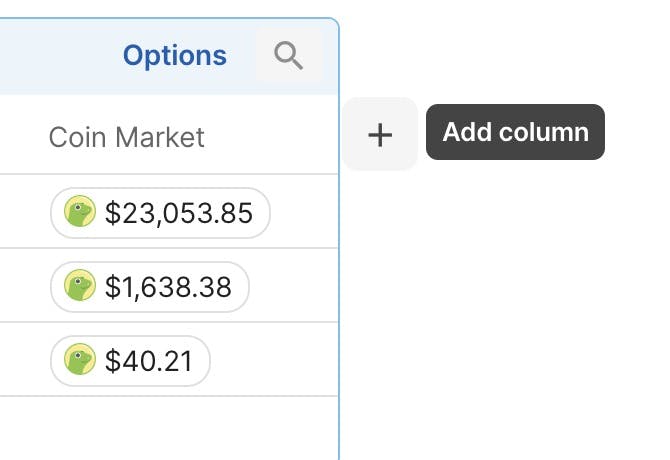Select the $1,638.38 price text
670x460 pixels.
(x=168, y=287)
